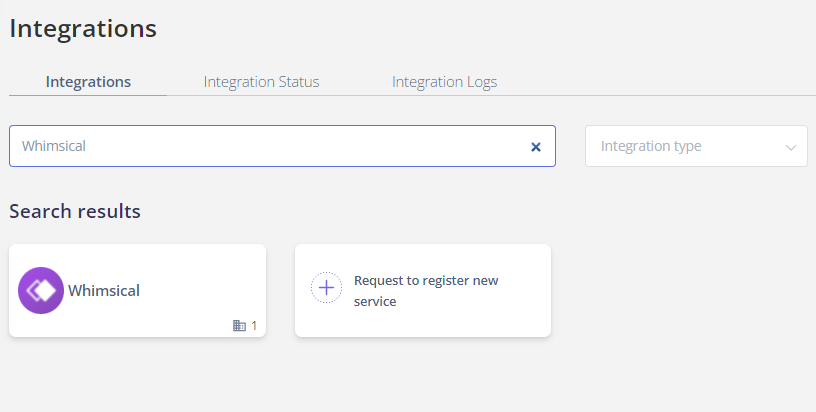This screenshot has height=412, width=816.
Task: Click the purple Whimsical logo icon
Action: [x=41, y=290]
